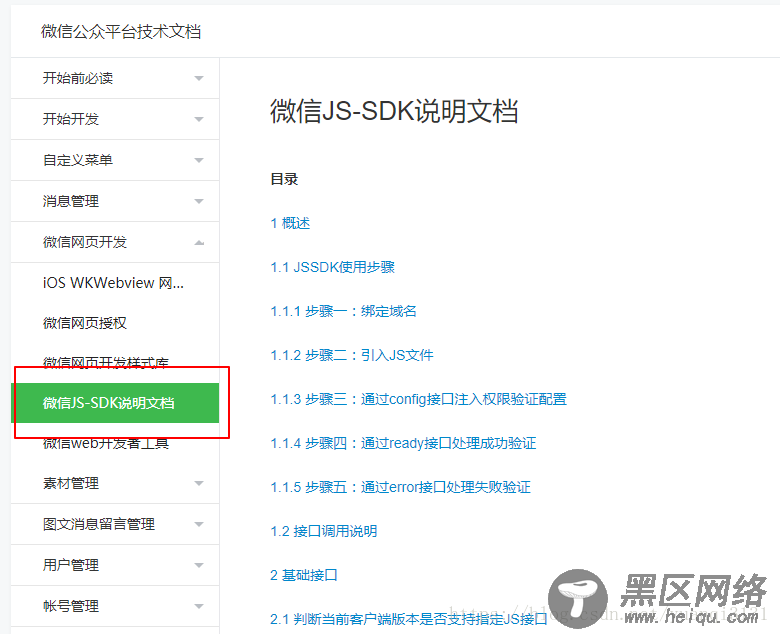Expand the 消息管理 section arrow

[199, 201]
